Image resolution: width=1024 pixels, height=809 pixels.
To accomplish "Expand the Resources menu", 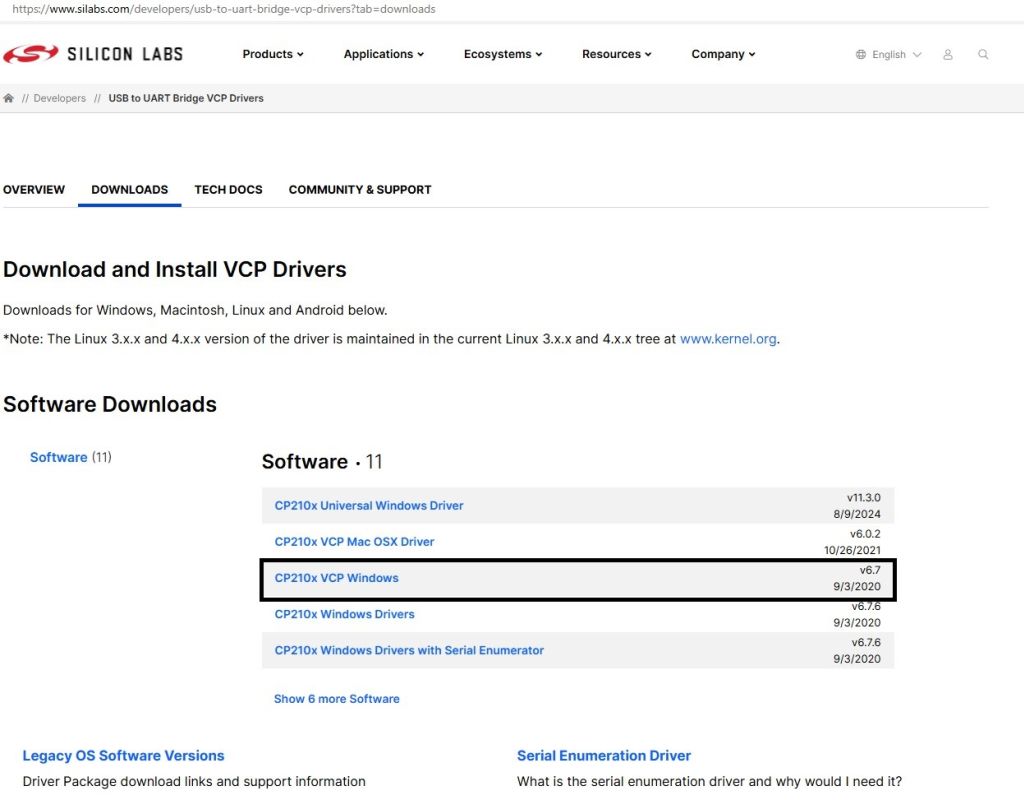I will click(x=616, y=54).
